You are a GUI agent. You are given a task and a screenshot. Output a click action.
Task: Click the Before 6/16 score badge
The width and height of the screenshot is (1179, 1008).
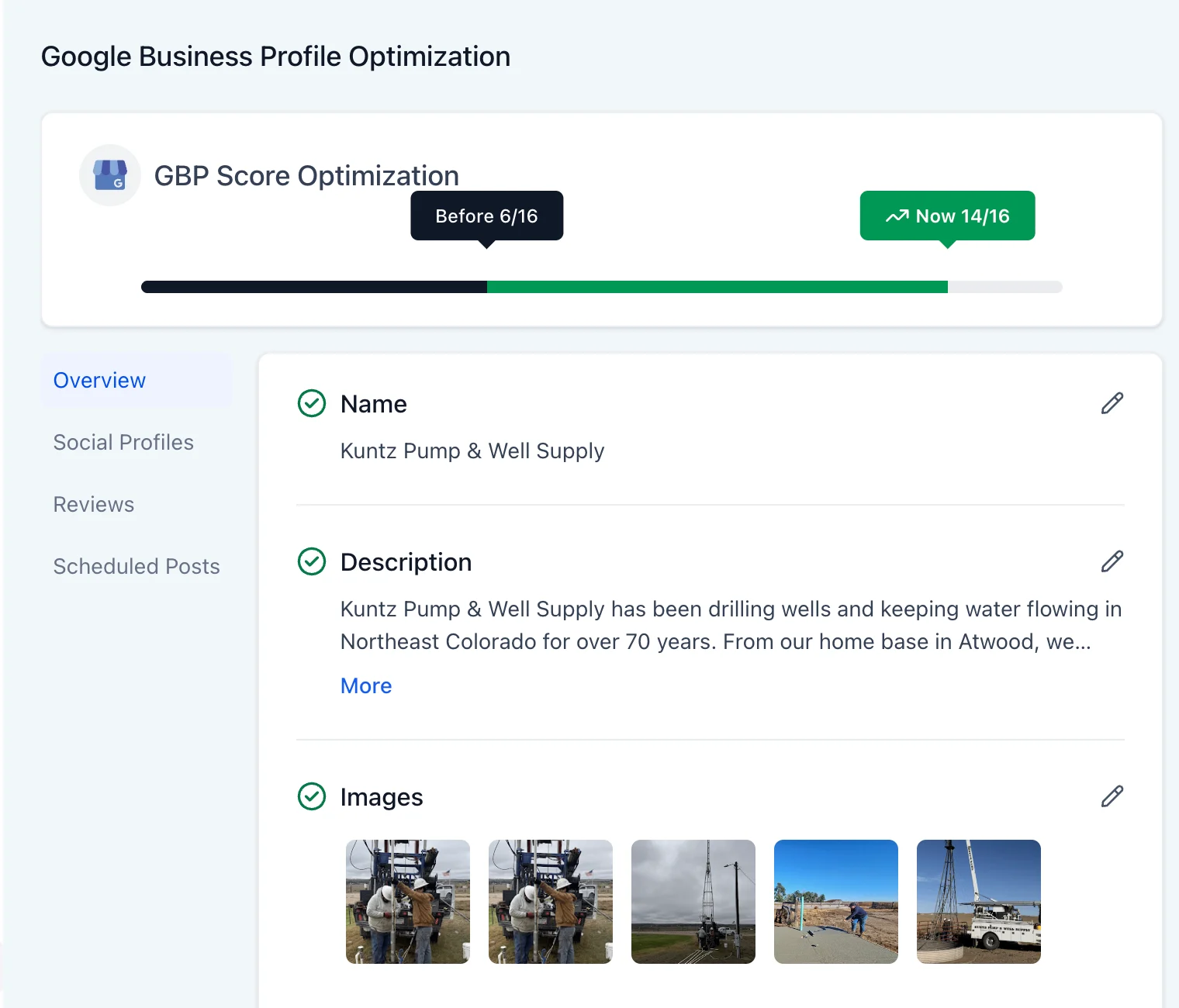(487, 216)
